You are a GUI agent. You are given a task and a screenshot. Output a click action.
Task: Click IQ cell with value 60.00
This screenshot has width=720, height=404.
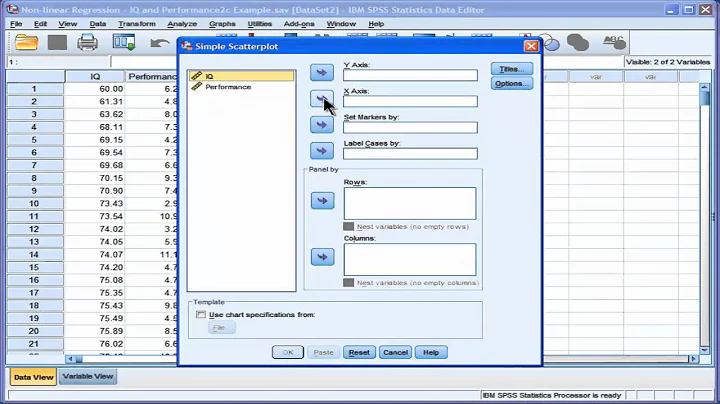(x=95, y=89)
